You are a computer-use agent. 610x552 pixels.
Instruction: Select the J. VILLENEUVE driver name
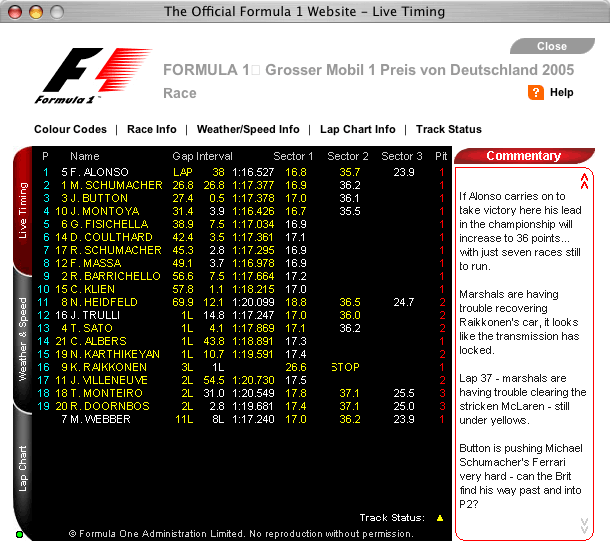[109, 380]
